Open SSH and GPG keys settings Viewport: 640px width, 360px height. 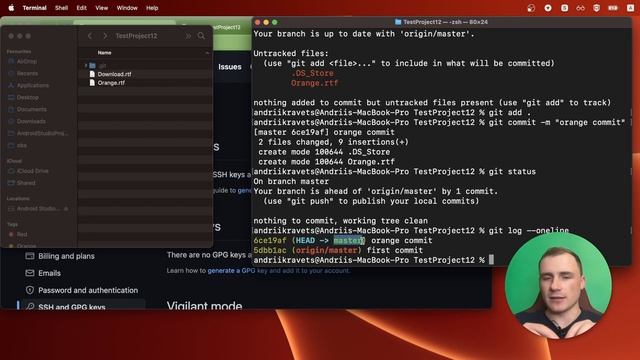72,306
